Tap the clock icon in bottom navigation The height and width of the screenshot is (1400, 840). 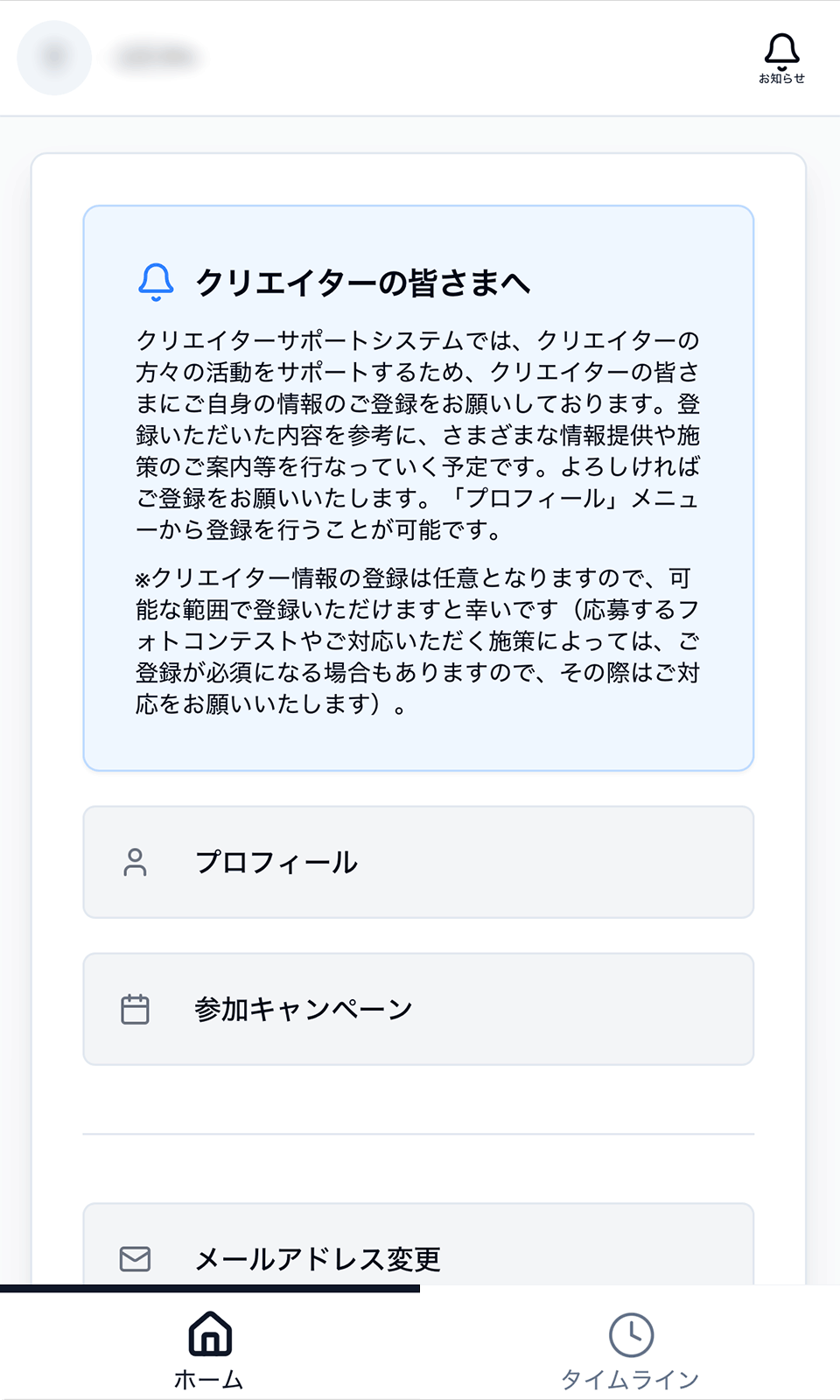(x=631, y=1335)
